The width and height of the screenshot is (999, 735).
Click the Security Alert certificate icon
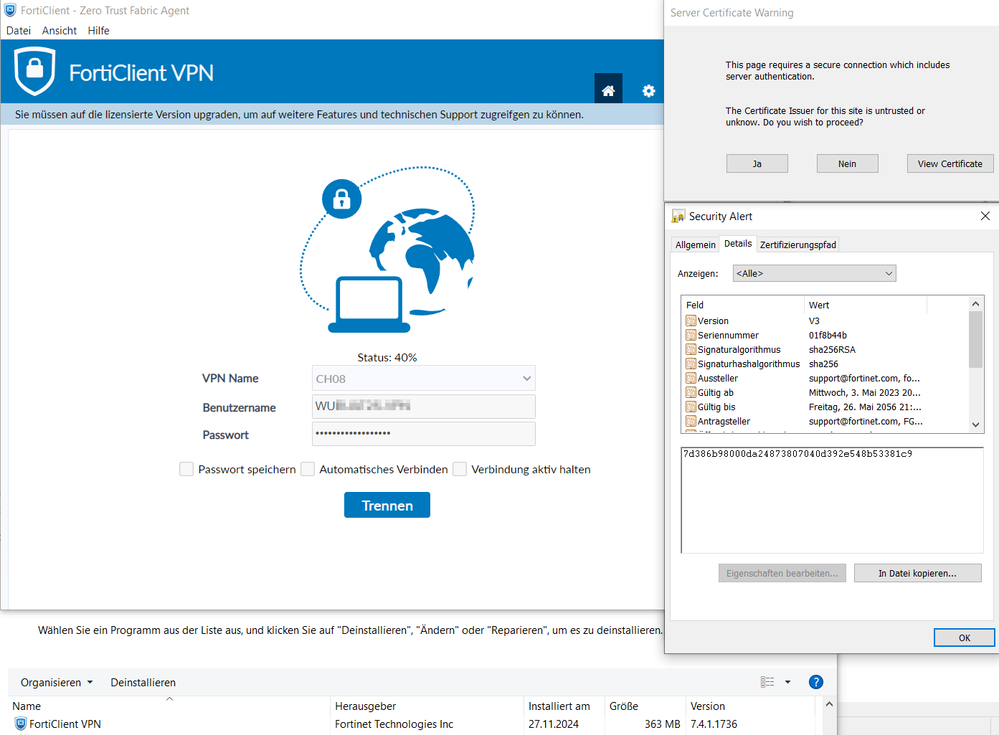tap(678, 217)
